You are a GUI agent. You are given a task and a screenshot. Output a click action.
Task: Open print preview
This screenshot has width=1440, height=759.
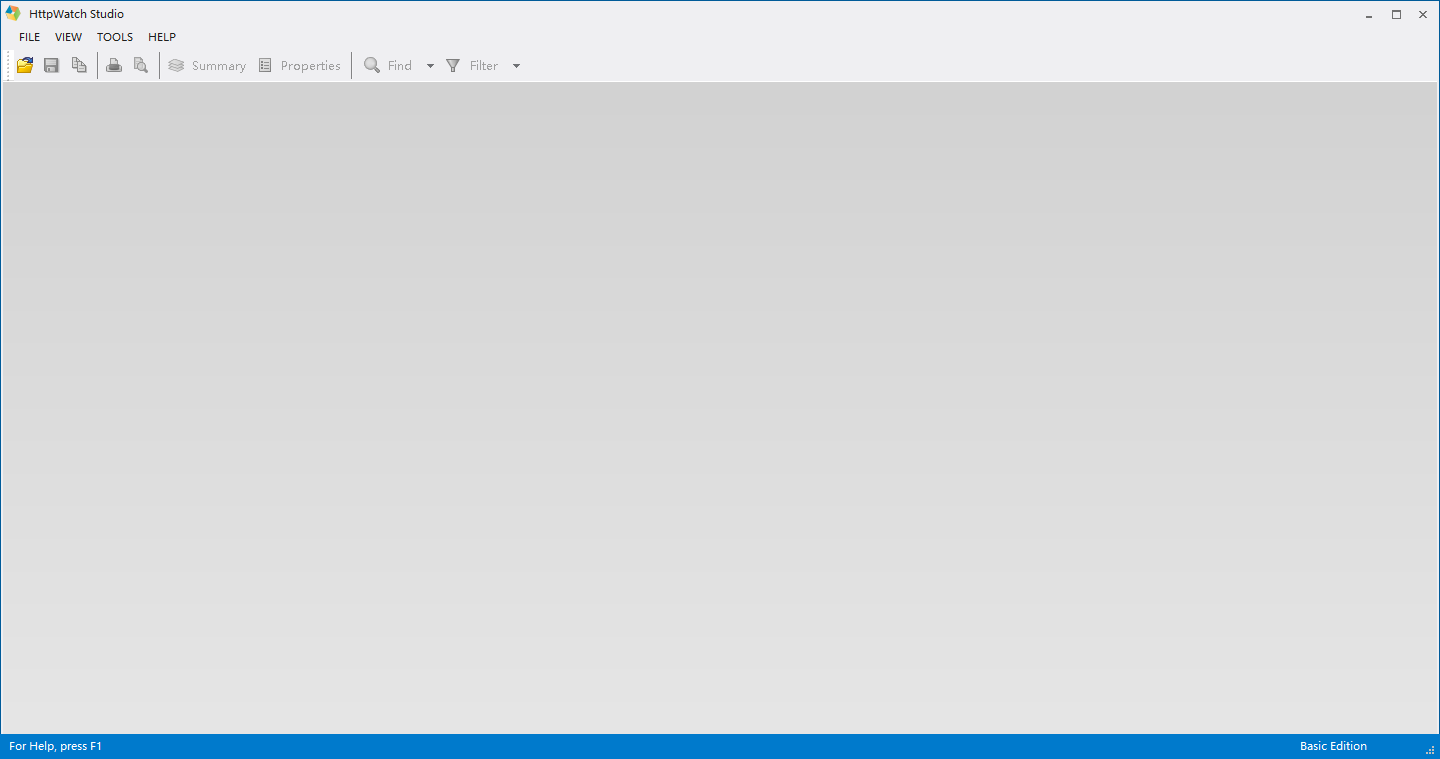[x=141, y=64]
